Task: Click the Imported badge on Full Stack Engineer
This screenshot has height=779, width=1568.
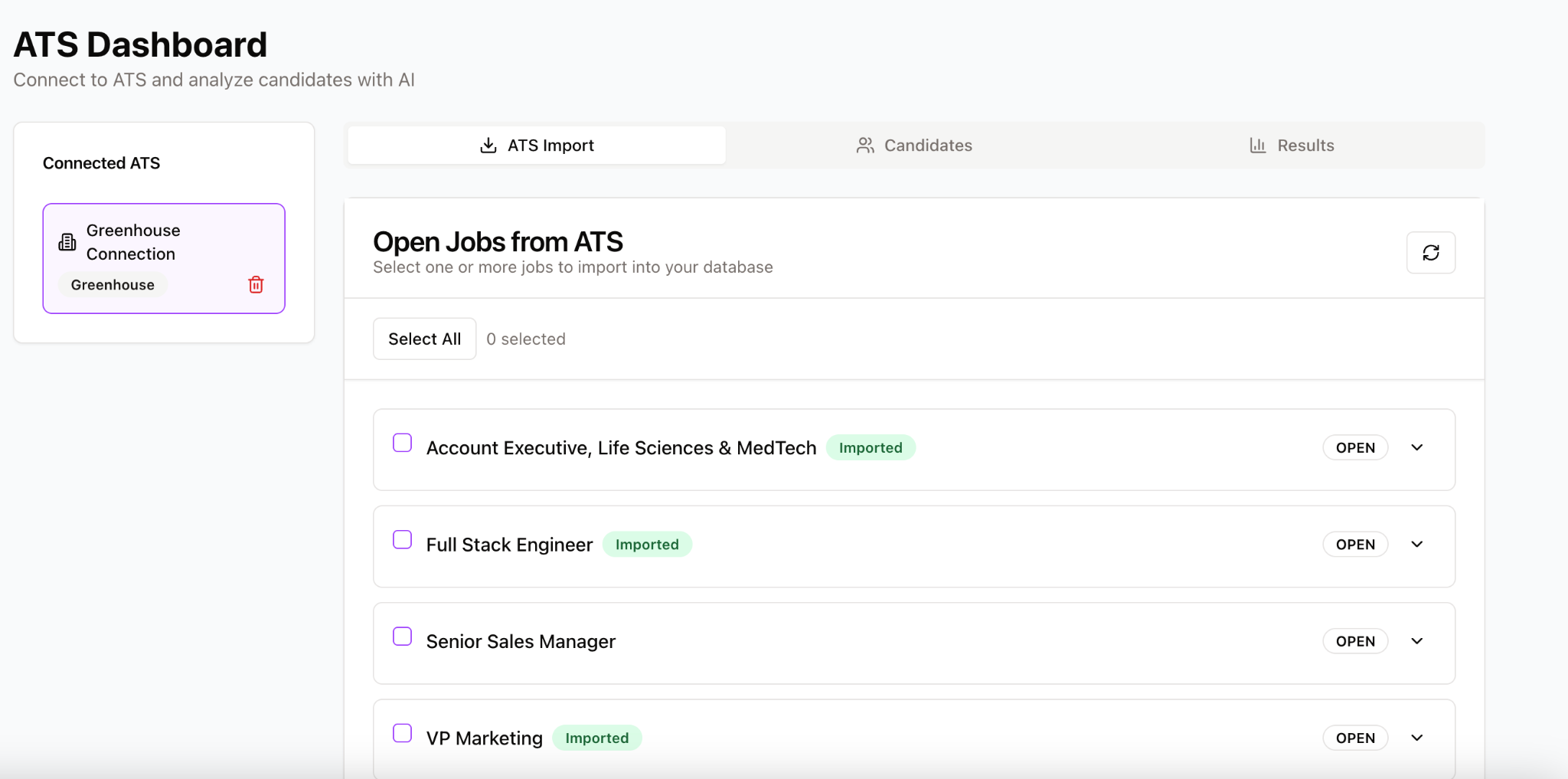Action: (x=647, y=544)
